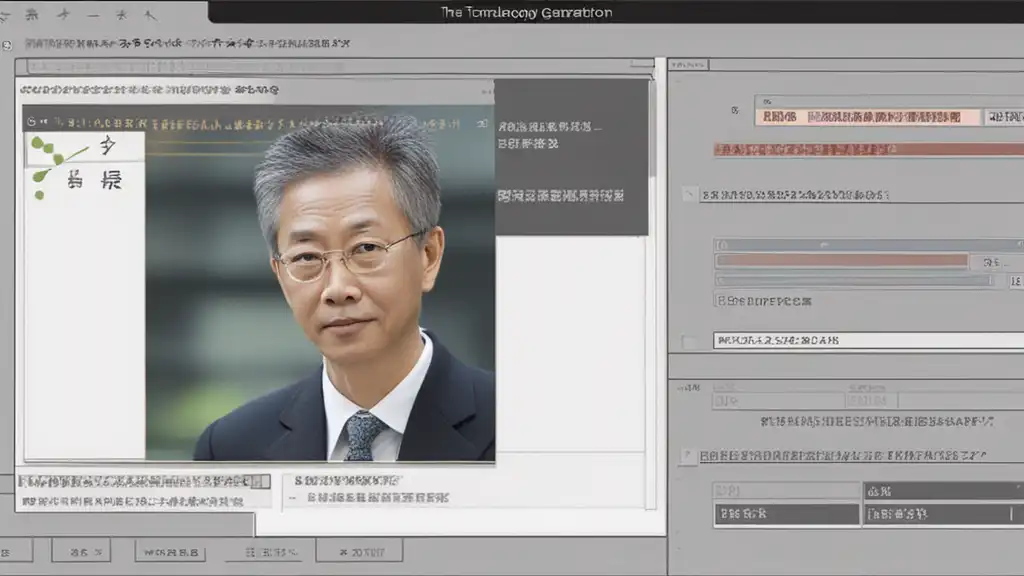Enable the checkbox next to the white text field

(x=689, y=341)
